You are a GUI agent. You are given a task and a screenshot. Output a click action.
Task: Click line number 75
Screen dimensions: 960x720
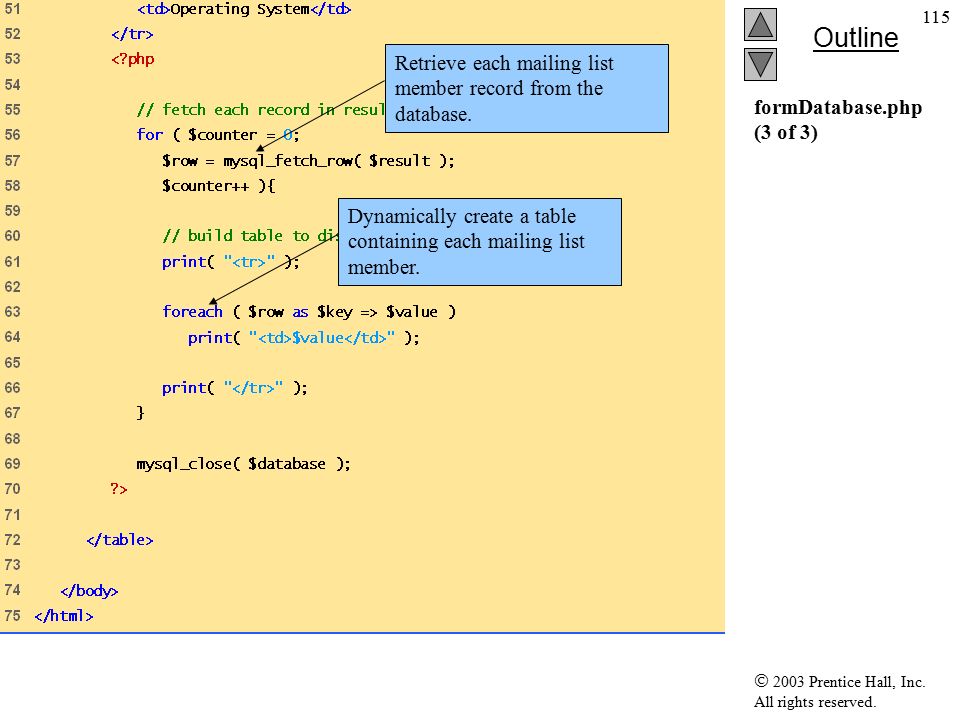12,616
